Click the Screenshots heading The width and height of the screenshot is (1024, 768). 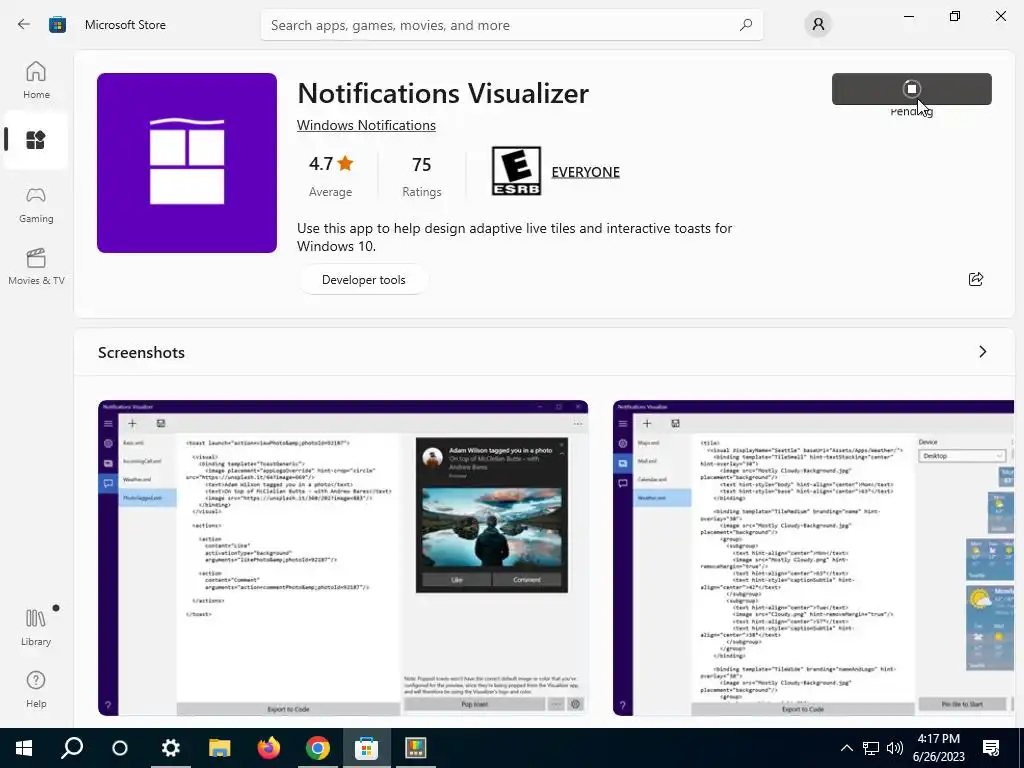point(141,353)
